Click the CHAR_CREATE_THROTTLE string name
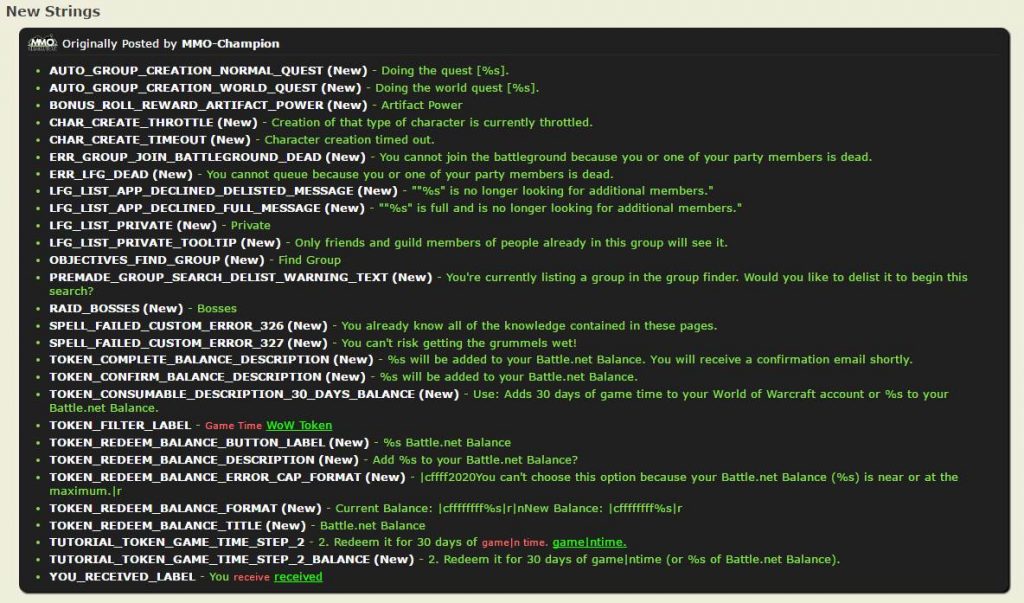The width and height of the screenshot is (1024, 603). pos(131,122)
